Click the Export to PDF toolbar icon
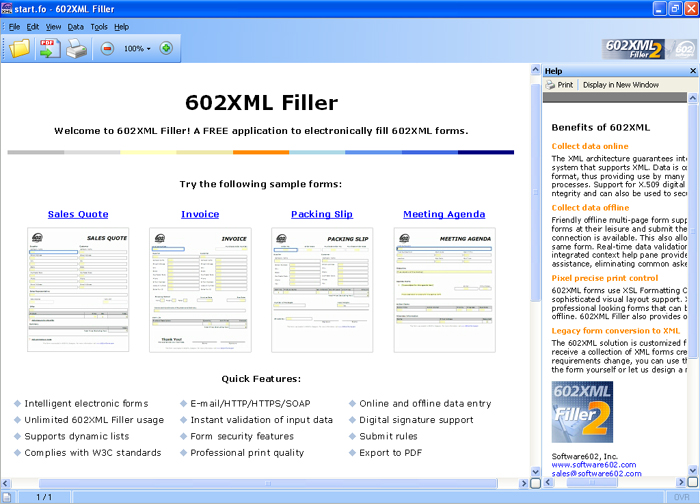The image size is (700, 504). pos(49,48)
